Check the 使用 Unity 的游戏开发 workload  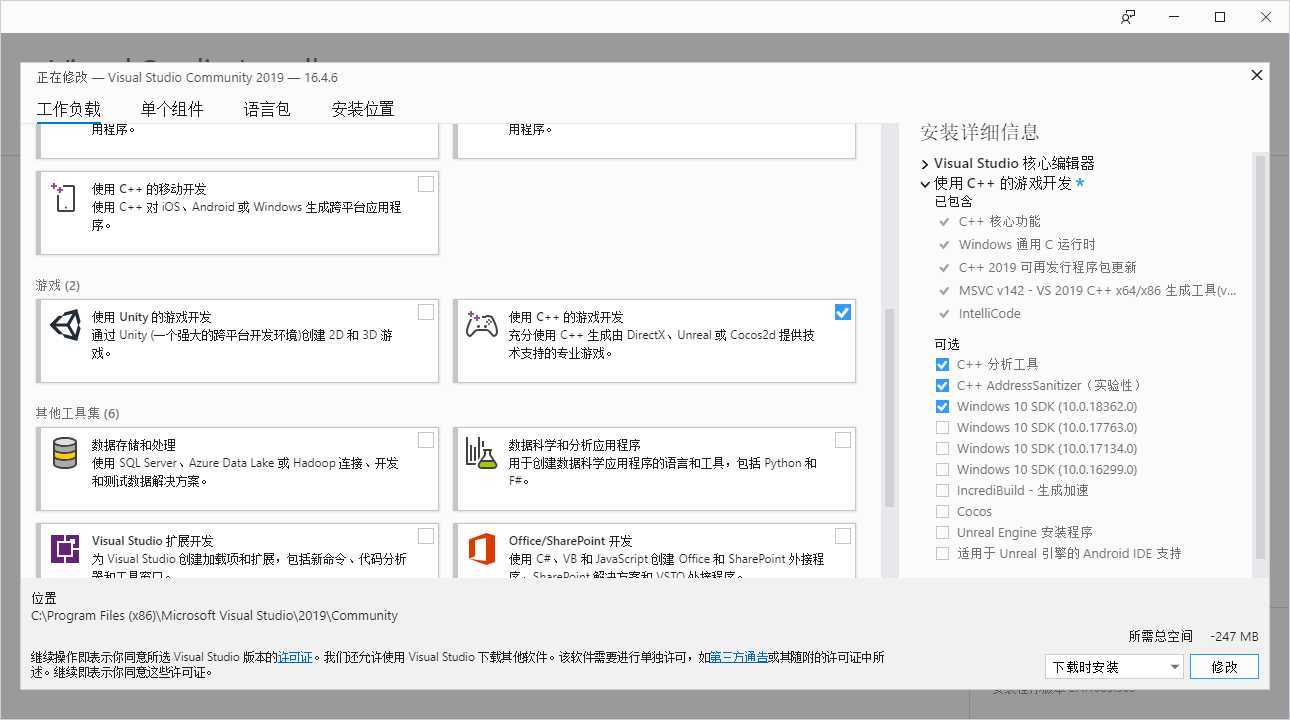coord(426,312)
